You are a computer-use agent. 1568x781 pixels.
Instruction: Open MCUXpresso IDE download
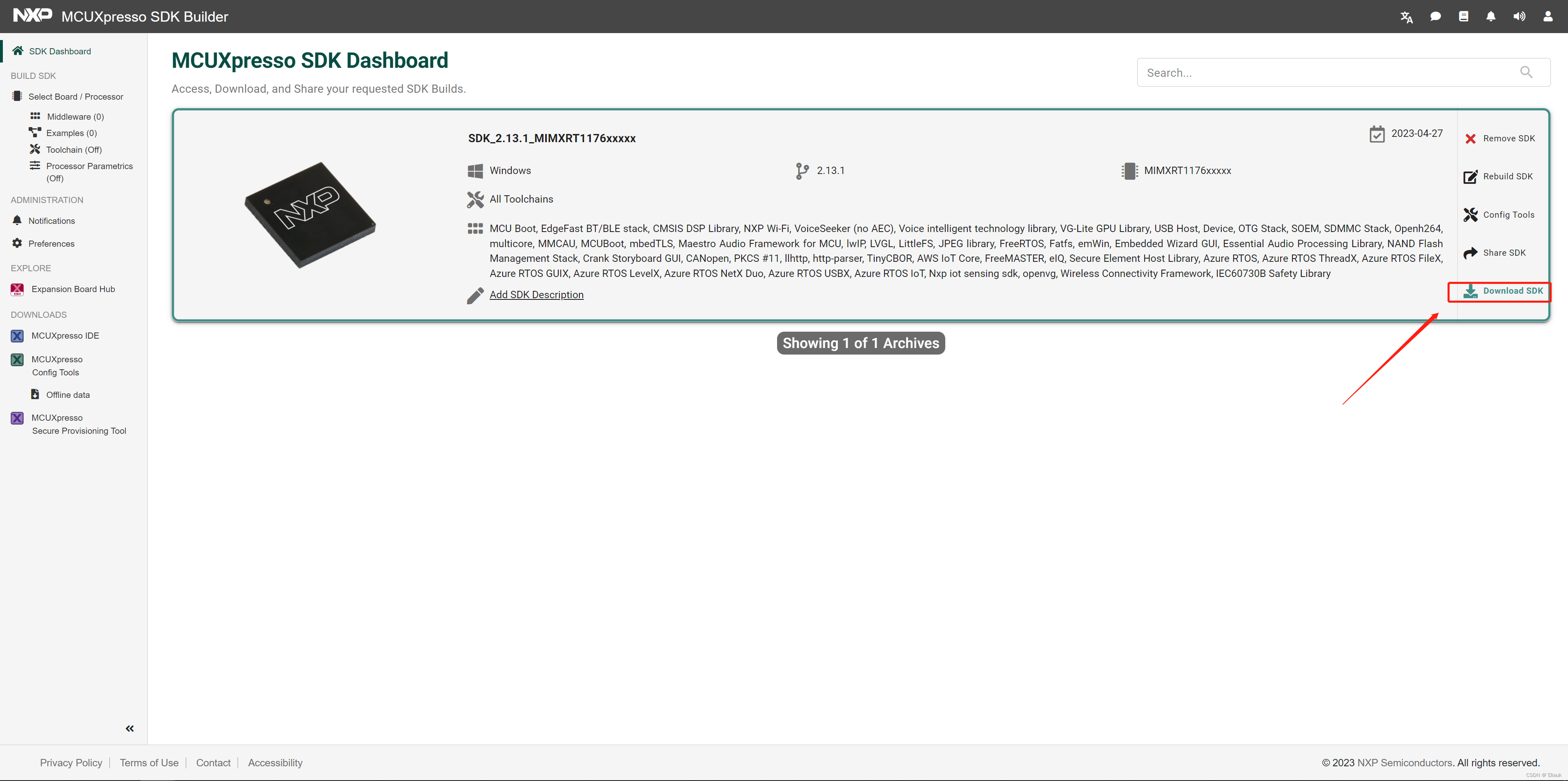tap(65, 336)
